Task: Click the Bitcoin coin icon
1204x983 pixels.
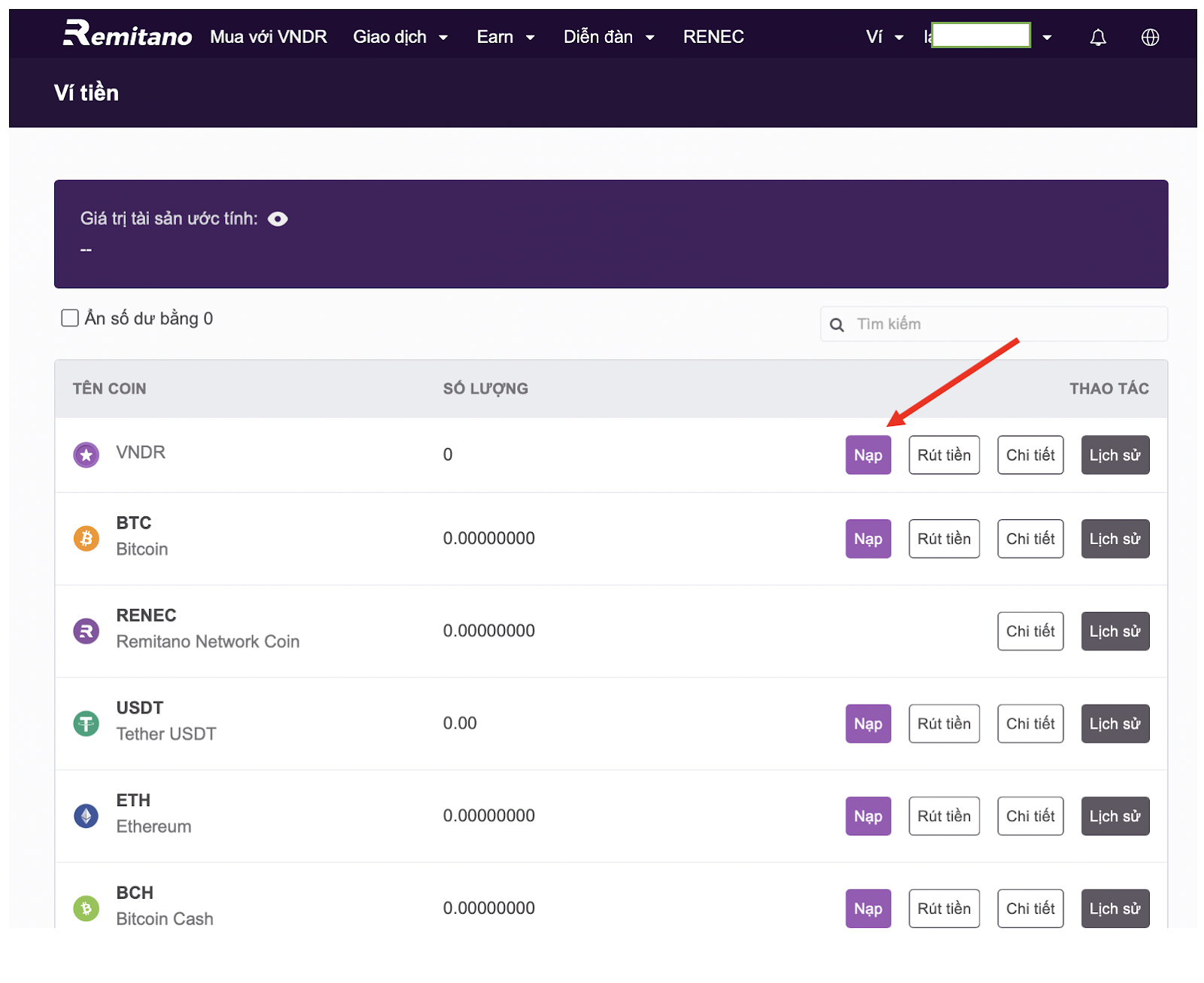Action: pos(87,538)
